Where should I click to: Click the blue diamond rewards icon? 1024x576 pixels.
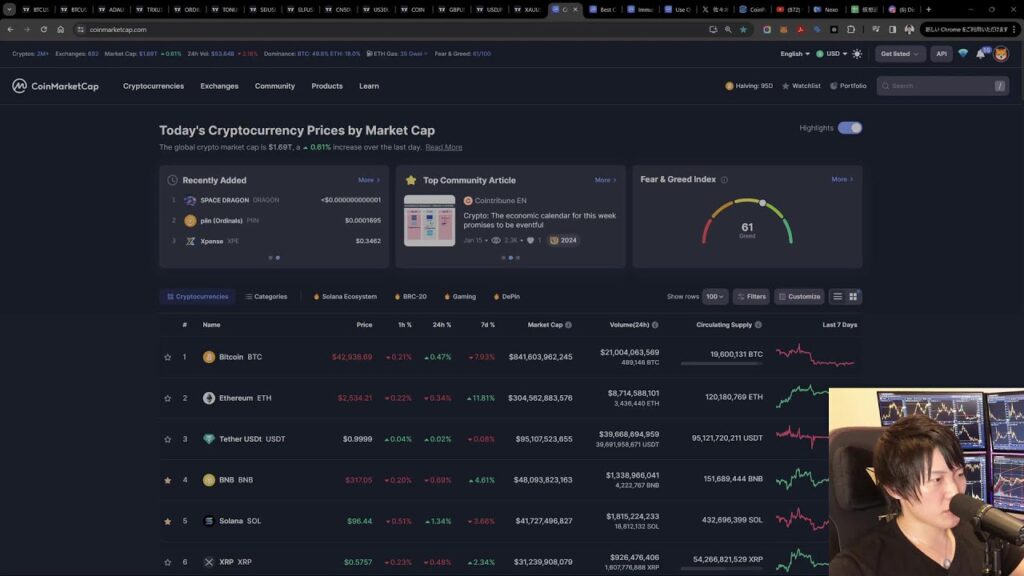tap(963, 54)
